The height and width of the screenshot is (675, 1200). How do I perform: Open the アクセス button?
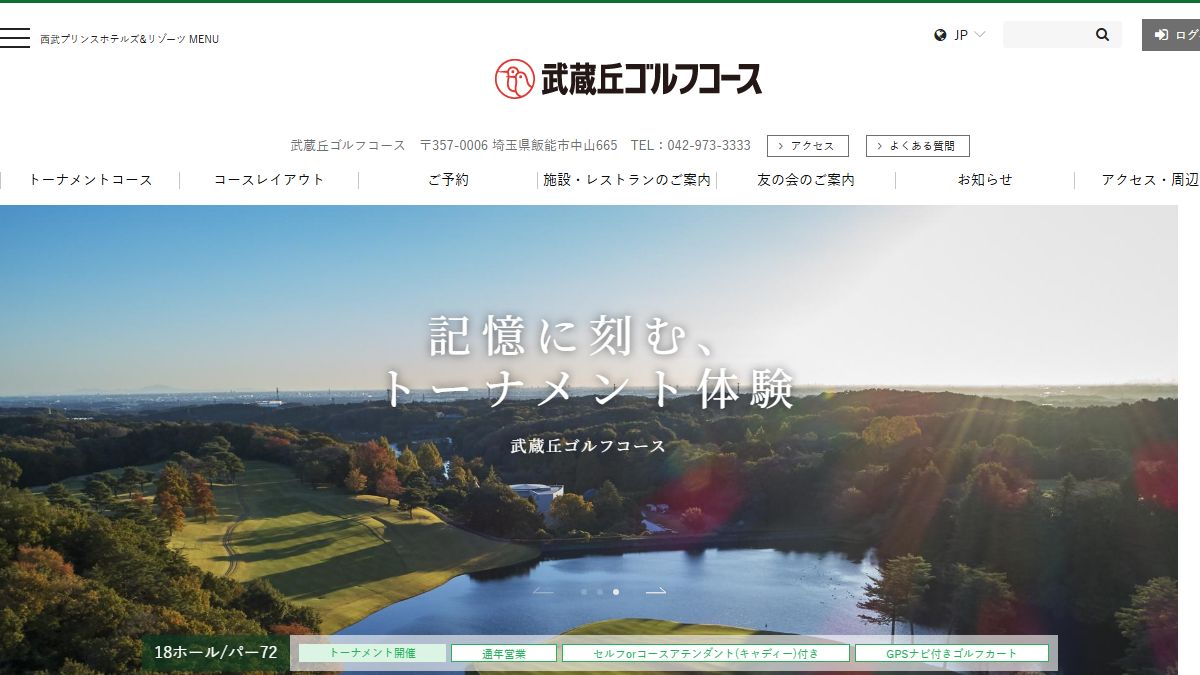808,146
